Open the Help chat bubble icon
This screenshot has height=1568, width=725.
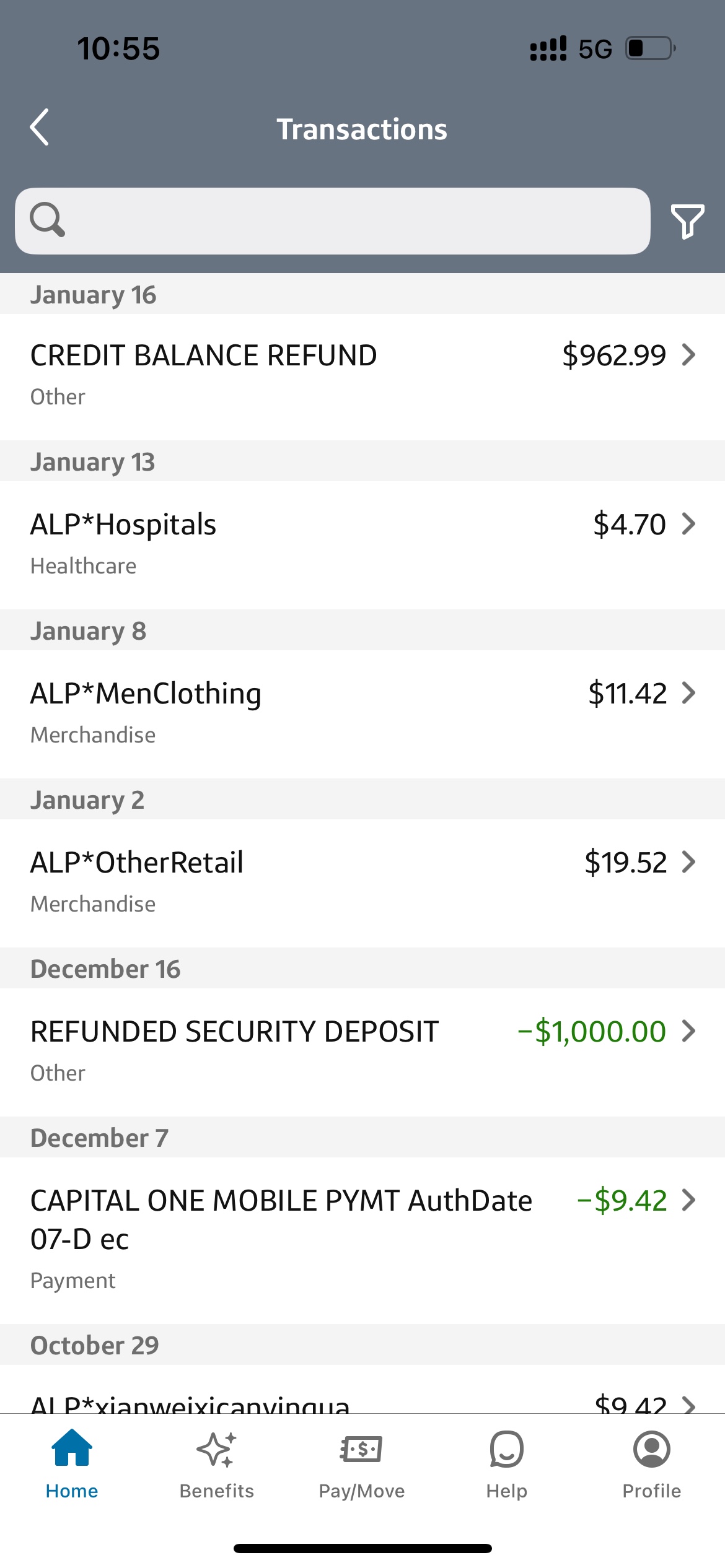[506, 1449]
